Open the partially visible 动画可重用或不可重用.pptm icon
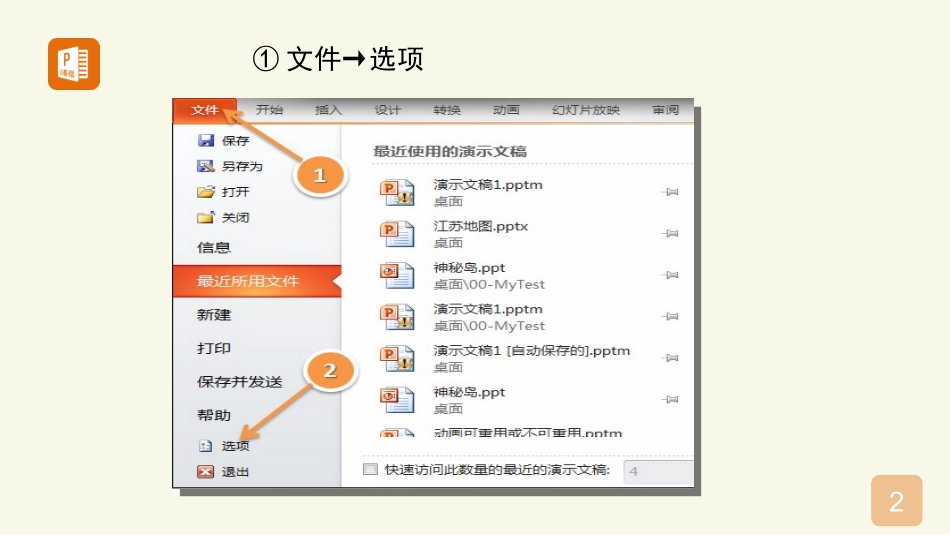The width and height of the screenshot is (950, 535). 397,433
